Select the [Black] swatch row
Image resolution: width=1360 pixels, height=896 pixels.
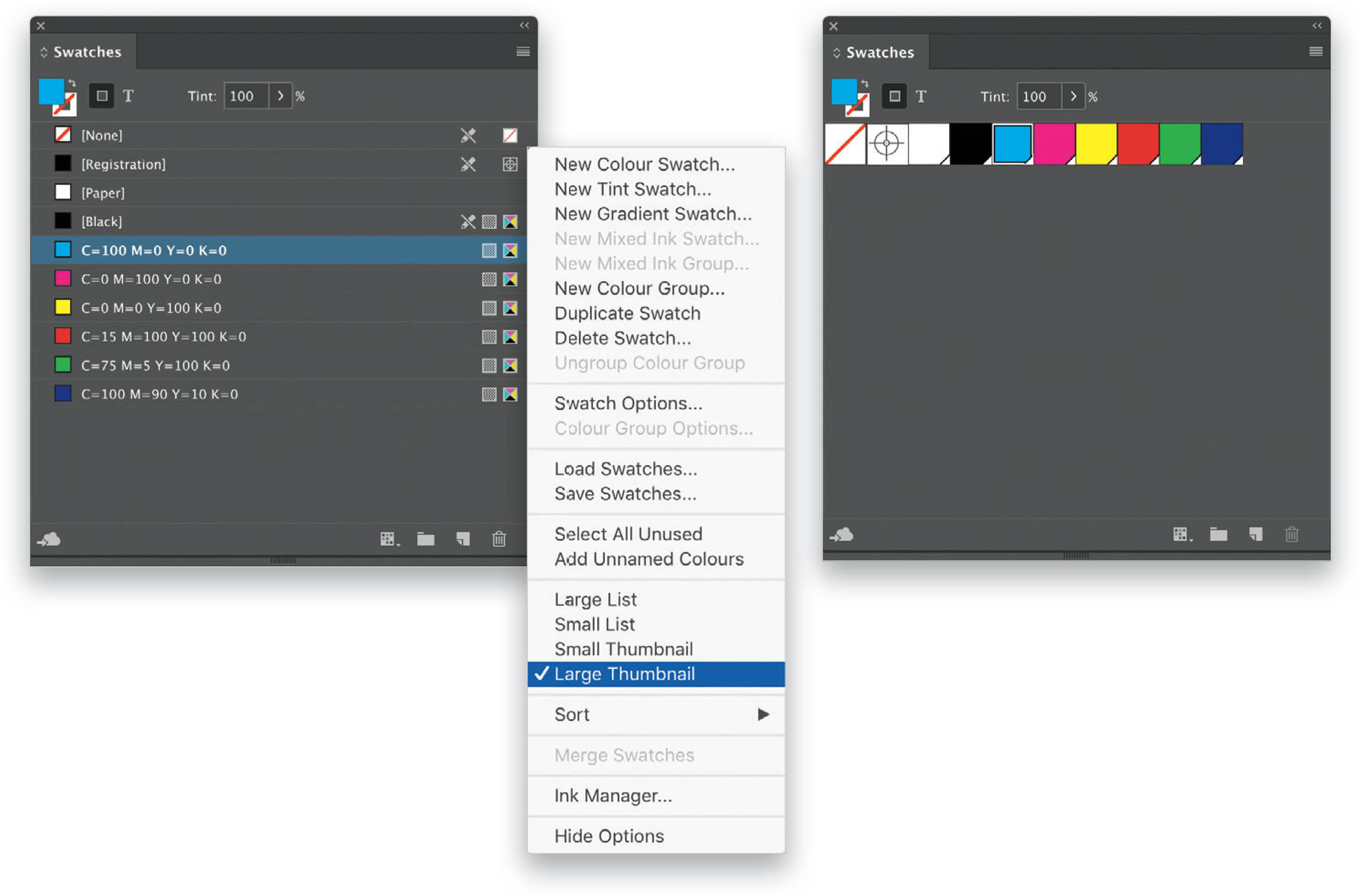coord(279,222)
